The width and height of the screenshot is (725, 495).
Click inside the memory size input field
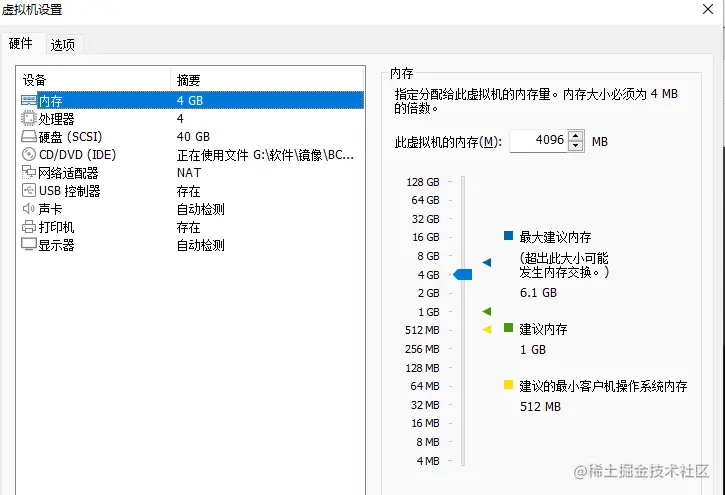point(539,140)
